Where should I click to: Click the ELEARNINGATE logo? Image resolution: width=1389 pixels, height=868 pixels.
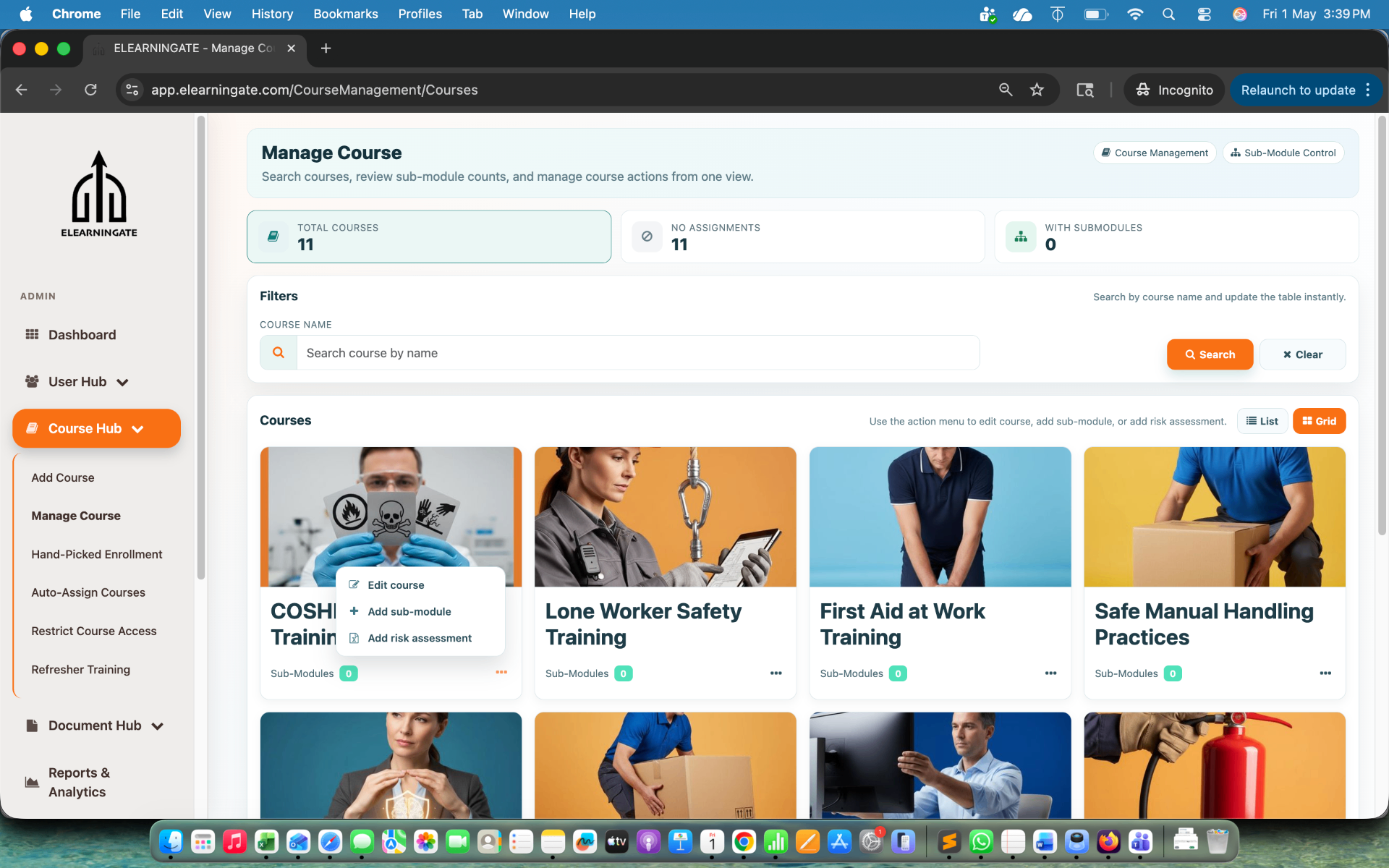(x=99, y=194)
